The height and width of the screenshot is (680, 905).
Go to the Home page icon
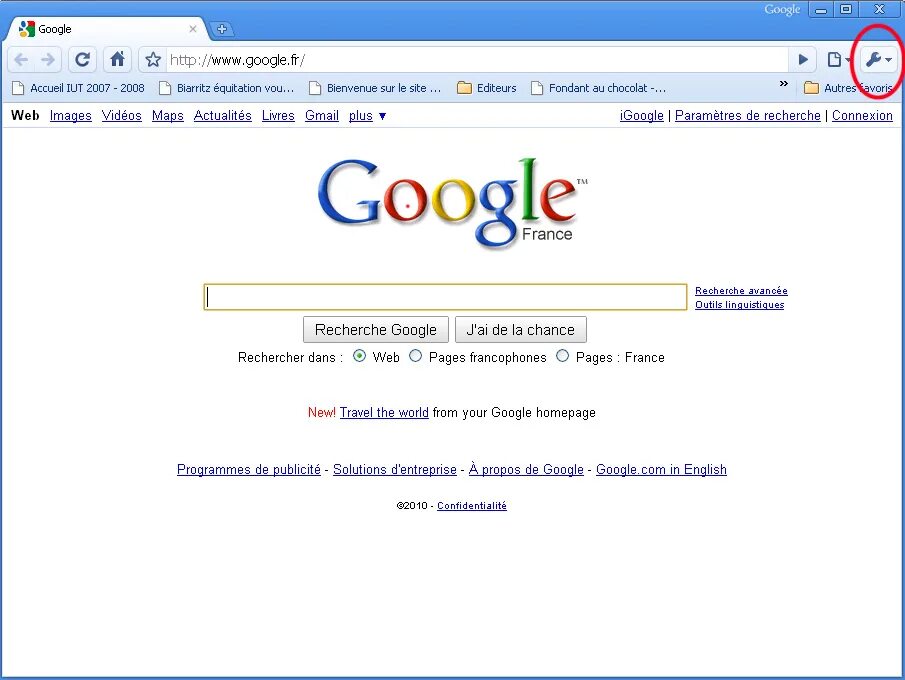pos(117,59)
